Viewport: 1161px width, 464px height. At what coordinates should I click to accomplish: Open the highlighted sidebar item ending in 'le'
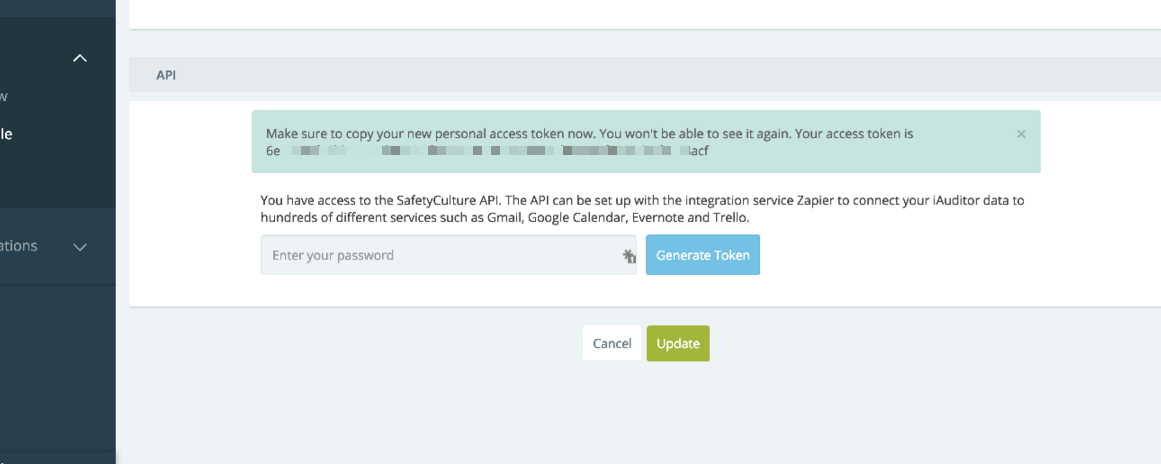tap(6, 134)
